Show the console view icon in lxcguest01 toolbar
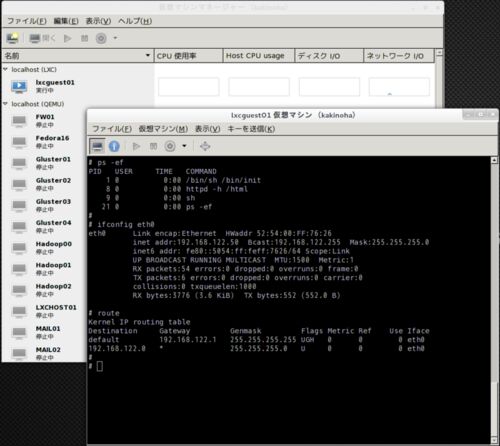 97,146
